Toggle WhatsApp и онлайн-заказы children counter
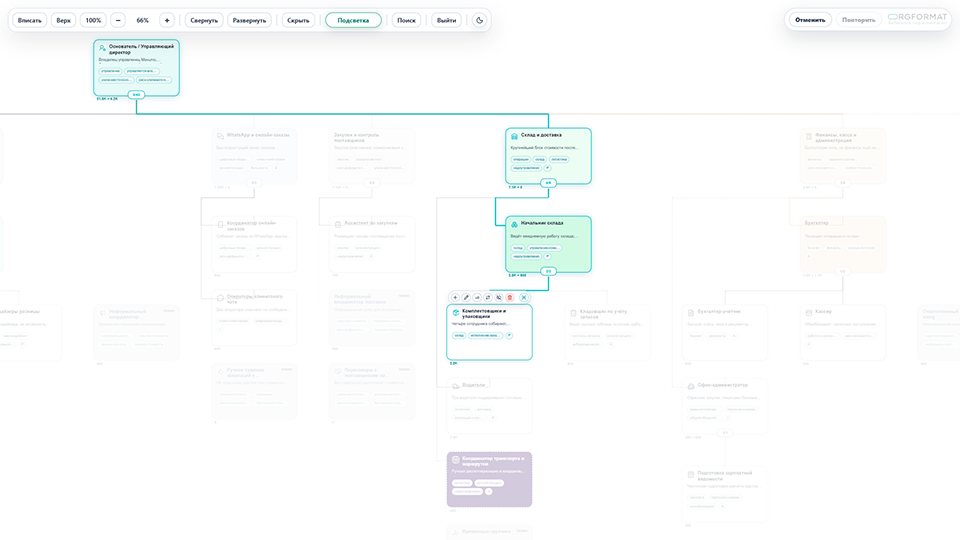 [254, 183]
